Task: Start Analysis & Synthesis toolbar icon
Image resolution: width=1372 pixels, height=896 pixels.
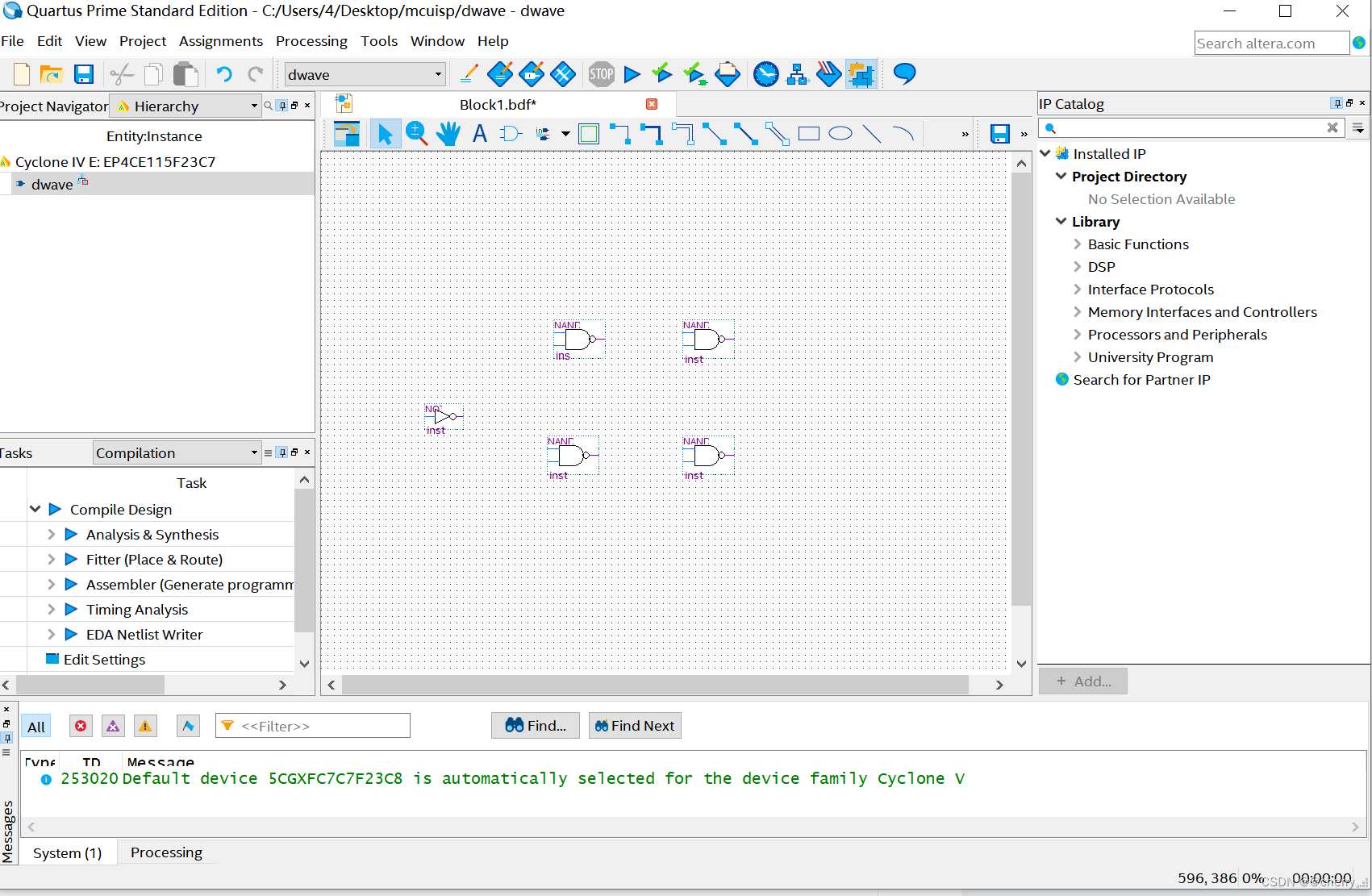Action: (662, 74)
